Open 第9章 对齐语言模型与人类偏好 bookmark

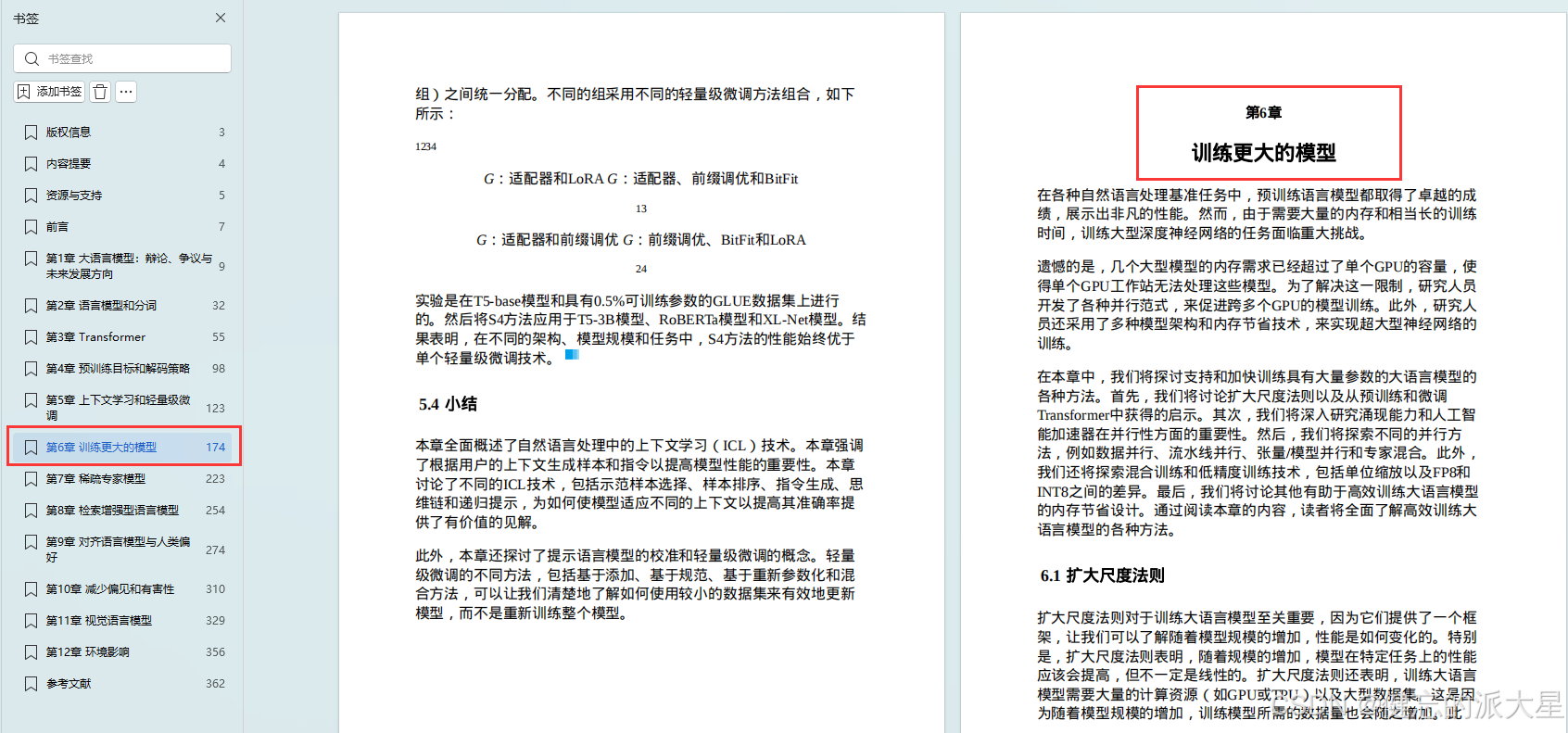119,550
